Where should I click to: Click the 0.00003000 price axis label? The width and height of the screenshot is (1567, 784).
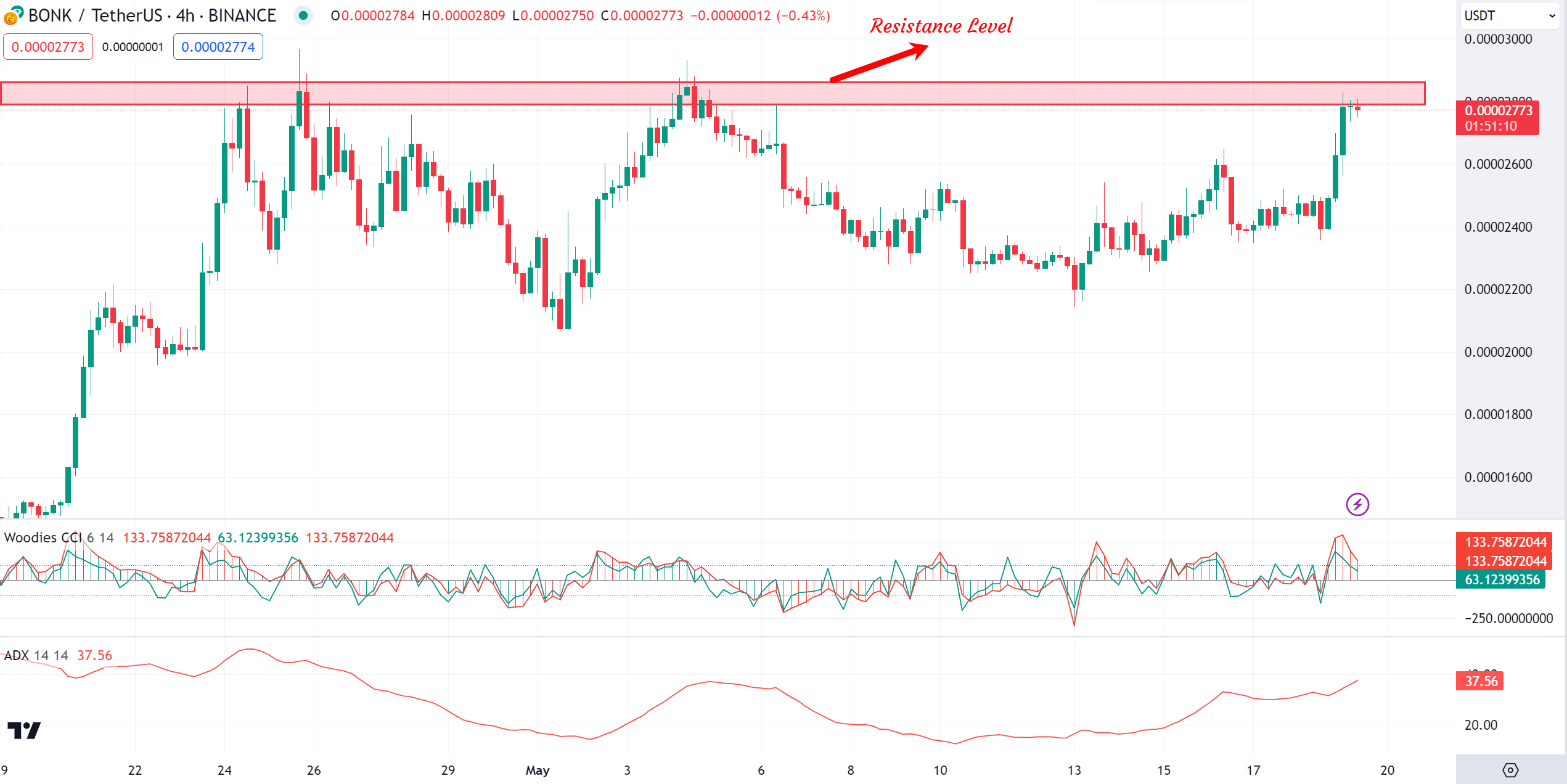[1498, 39]
